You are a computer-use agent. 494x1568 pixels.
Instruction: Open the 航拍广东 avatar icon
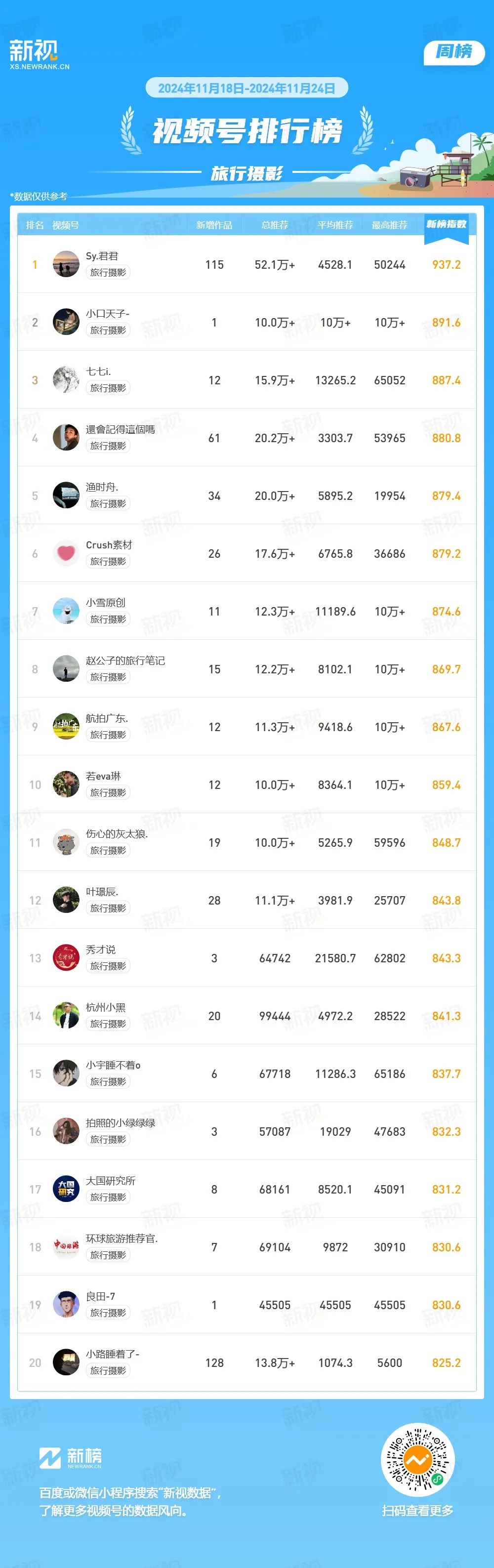(x=66, y=726)
